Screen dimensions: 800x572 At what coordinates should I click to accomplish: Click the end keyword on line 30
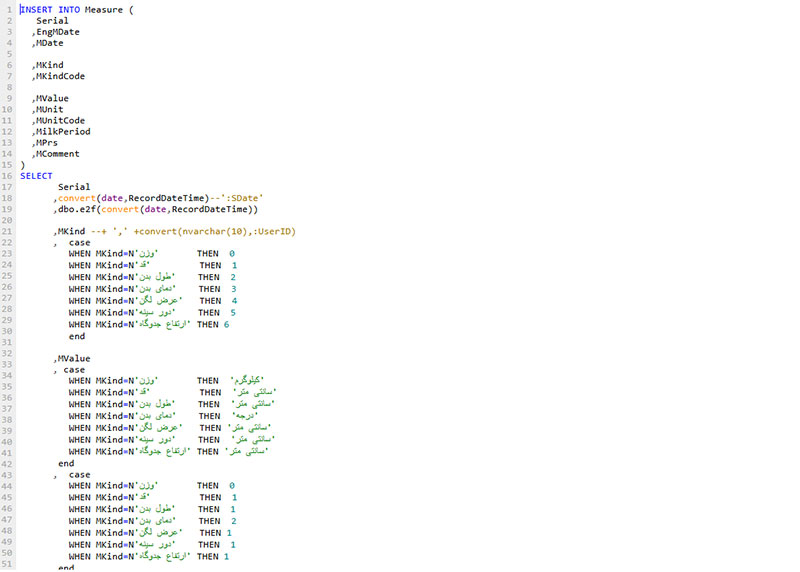tap(77, 336)
